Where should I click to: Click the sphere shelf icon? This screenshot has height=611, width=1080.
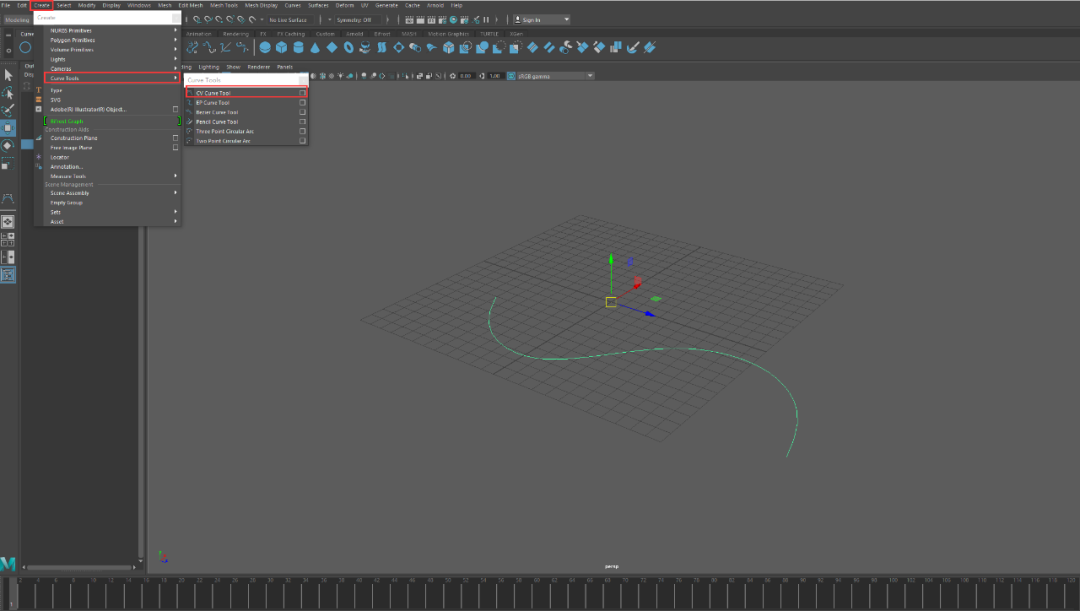[265, 48]
